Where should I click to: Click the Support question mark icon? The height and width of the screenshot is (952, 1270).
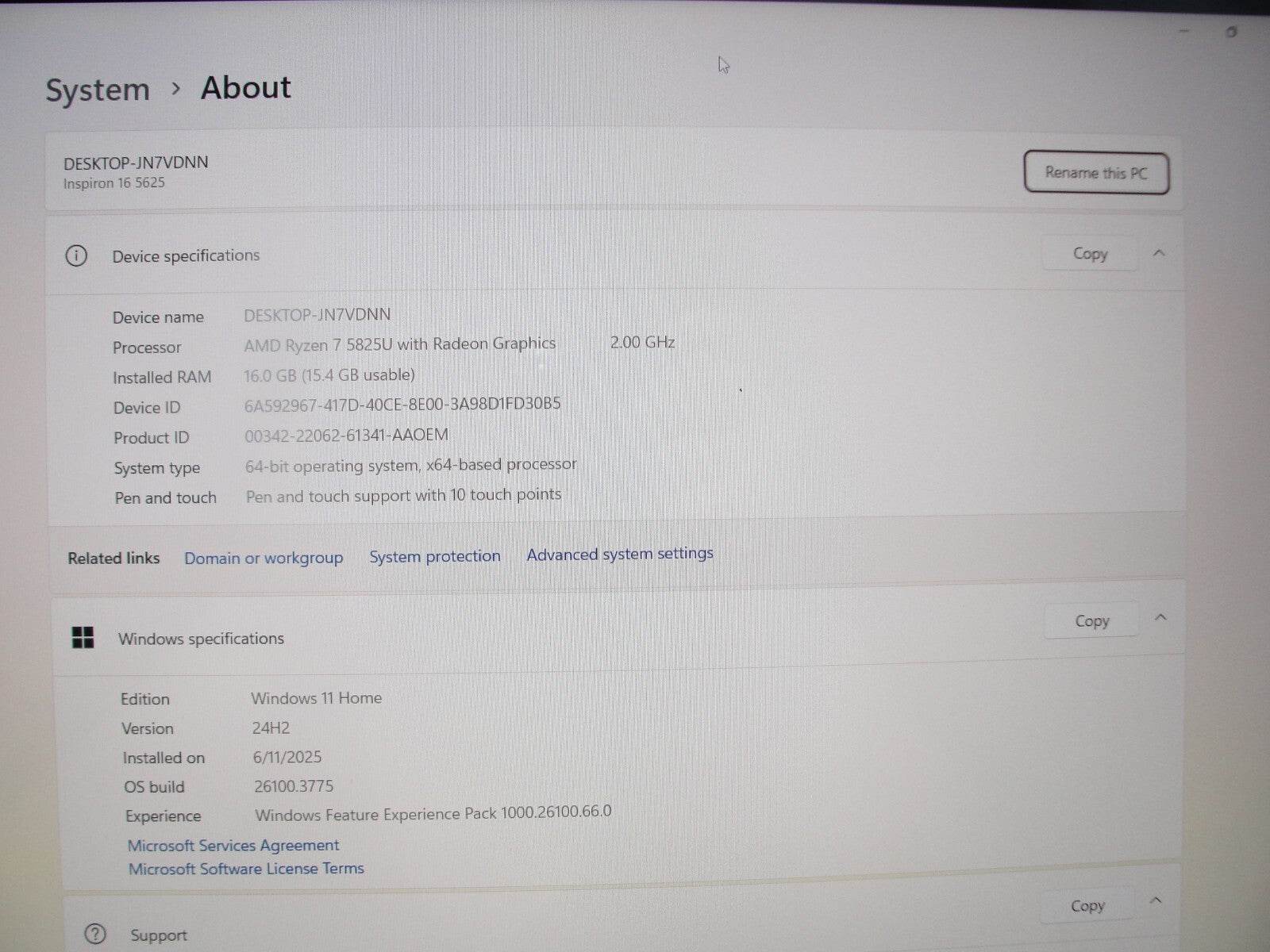click(94, 935)
